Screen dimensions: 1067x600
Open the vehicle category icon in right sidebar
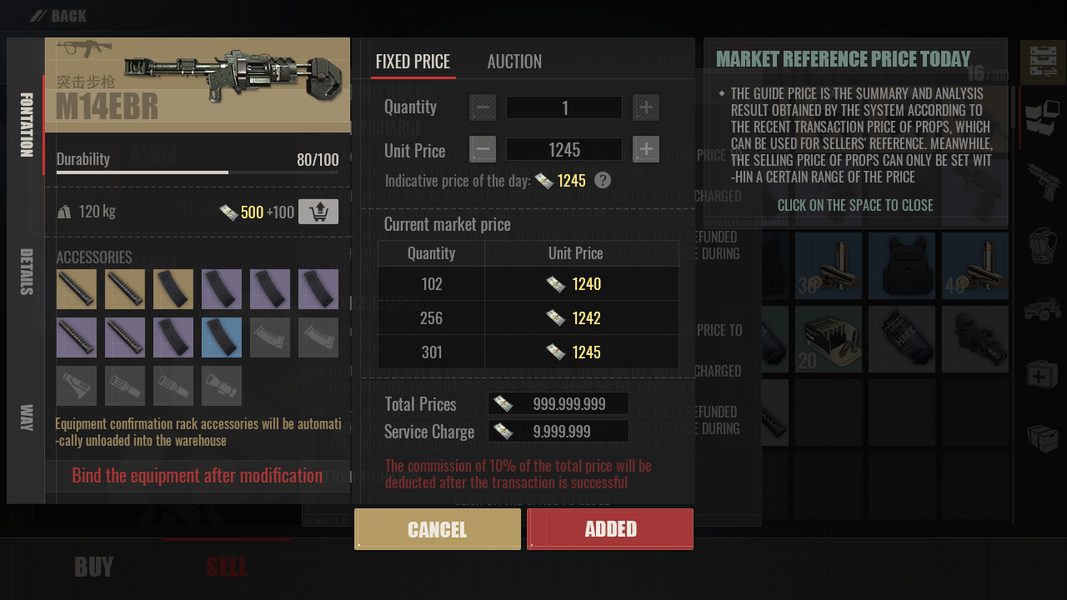[1043, 310]
